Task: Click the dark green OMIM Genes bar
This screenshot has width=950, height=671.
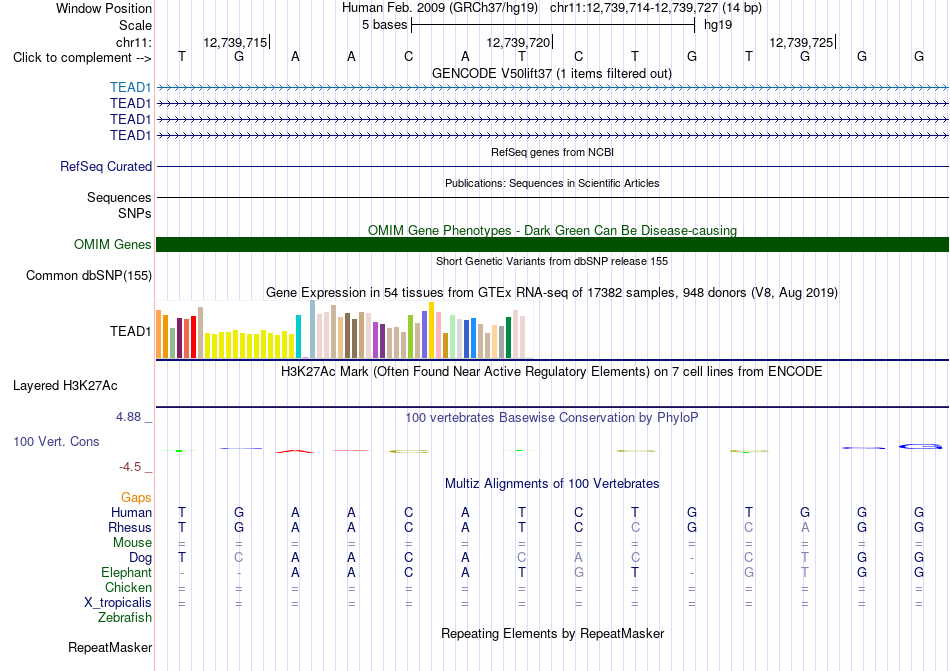Action: [x=553, y=245]
